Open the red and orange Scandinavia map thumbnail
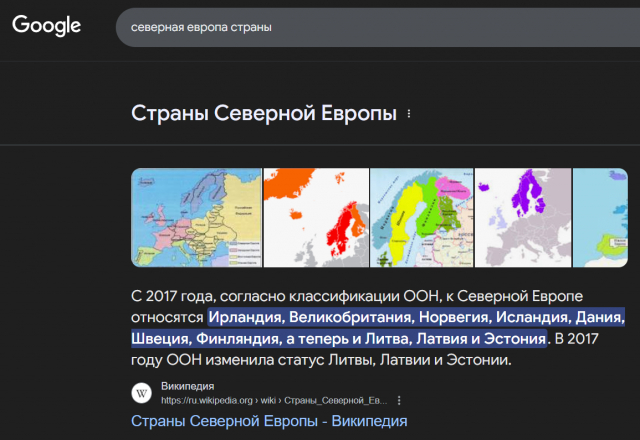 [x=316, y=218]
